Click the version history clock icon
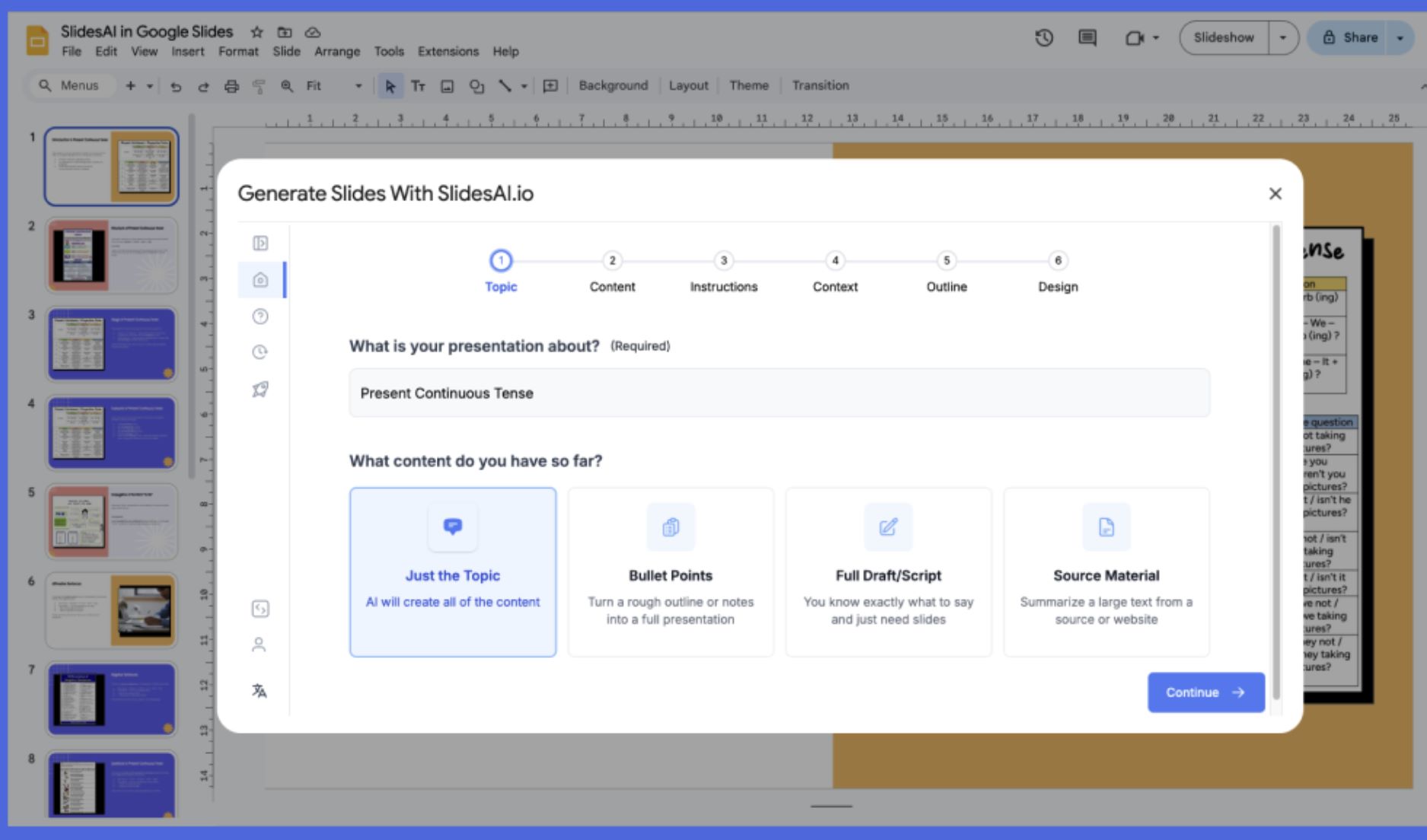The width and height of the screenshot is (1427, 840). (1043, 37)
